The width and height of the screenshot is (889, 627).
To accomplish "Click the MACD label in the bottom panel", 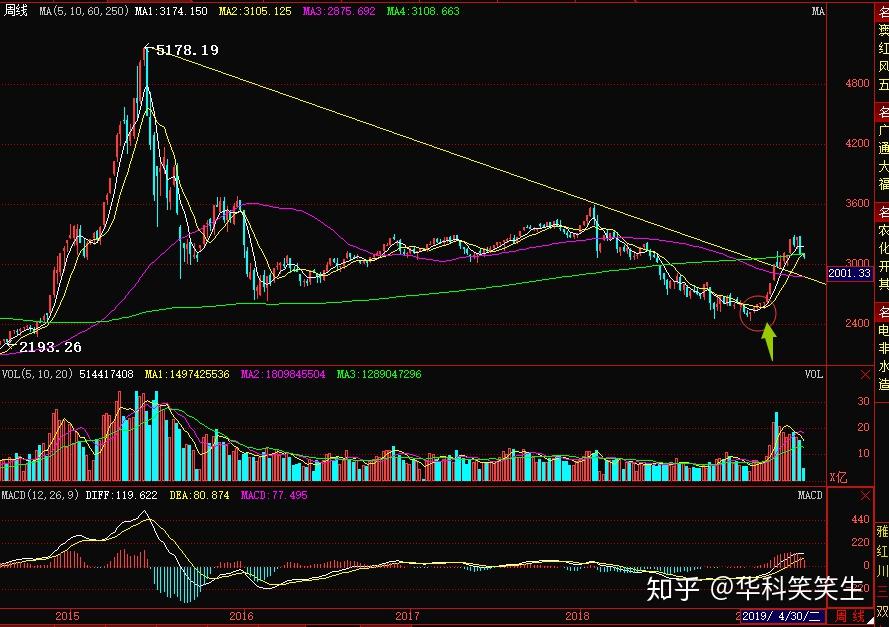I will [810, 495].
